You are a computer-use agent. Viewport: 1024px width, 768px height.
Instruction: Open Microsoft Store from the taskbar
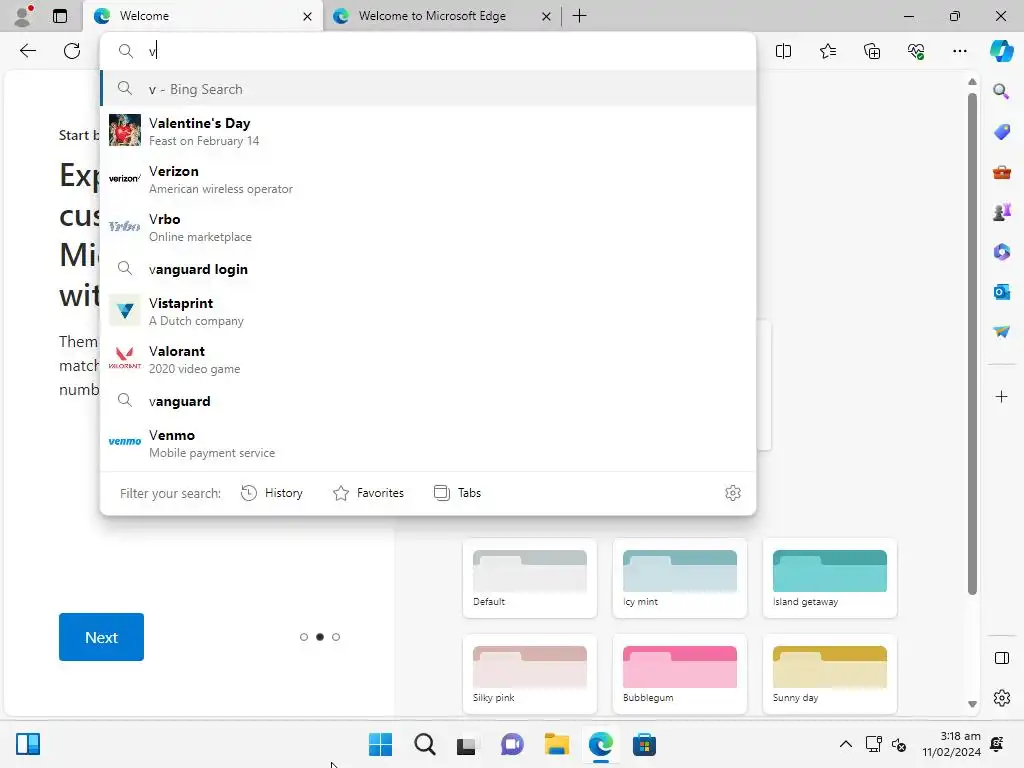coord(644,744)
